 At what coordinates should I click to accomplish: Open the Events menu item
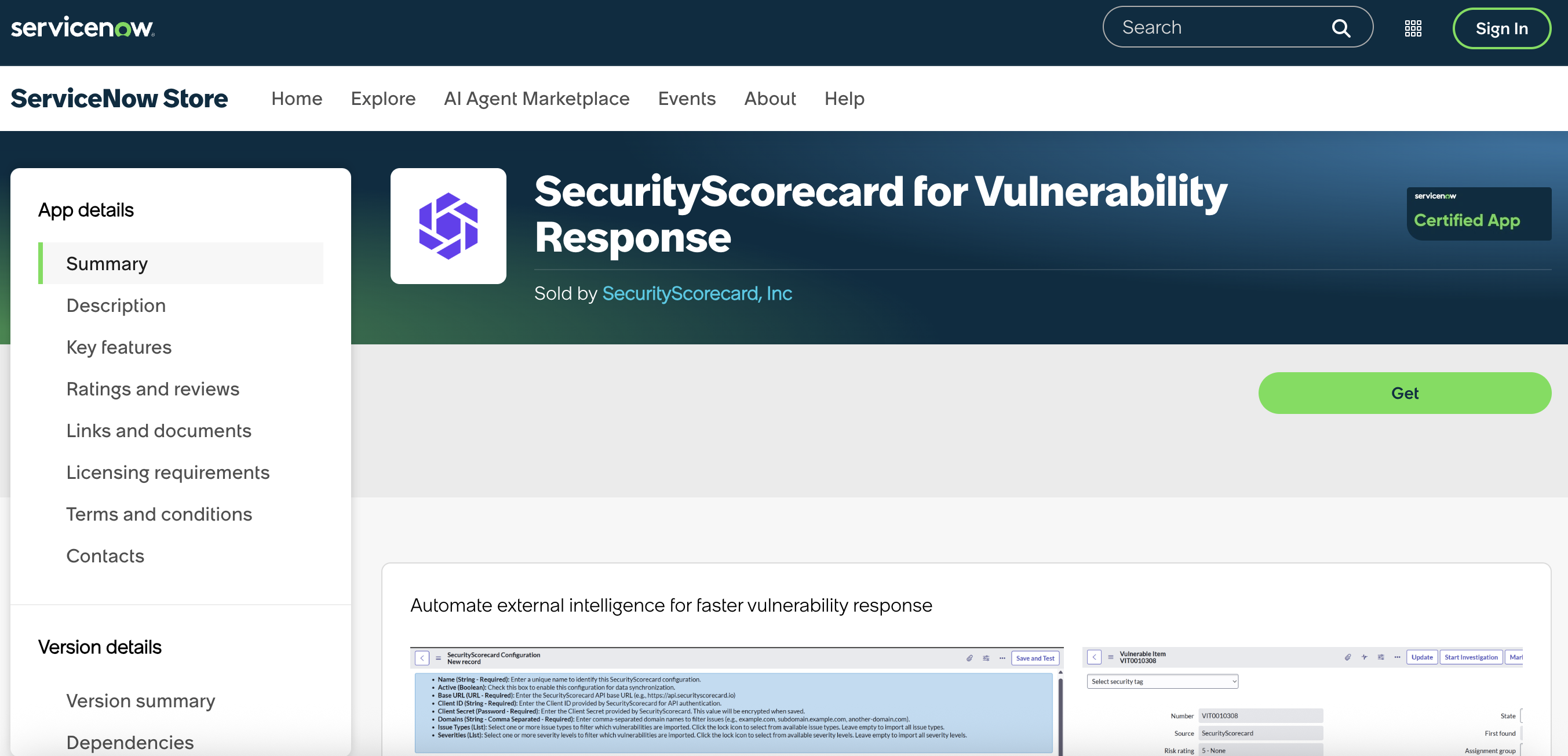point(687,99)
